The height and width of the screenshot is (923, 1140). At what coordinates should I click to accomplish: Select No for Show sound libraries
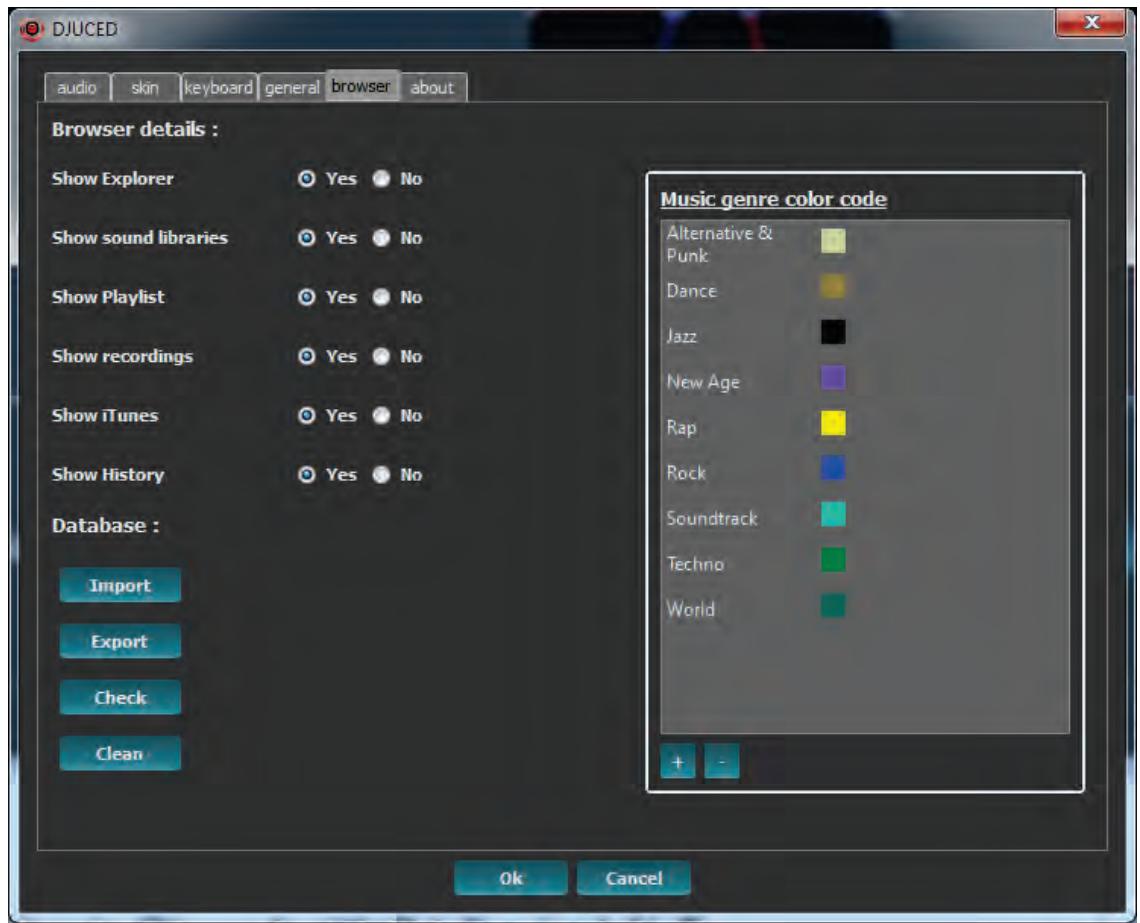click(x=381, y=238)
